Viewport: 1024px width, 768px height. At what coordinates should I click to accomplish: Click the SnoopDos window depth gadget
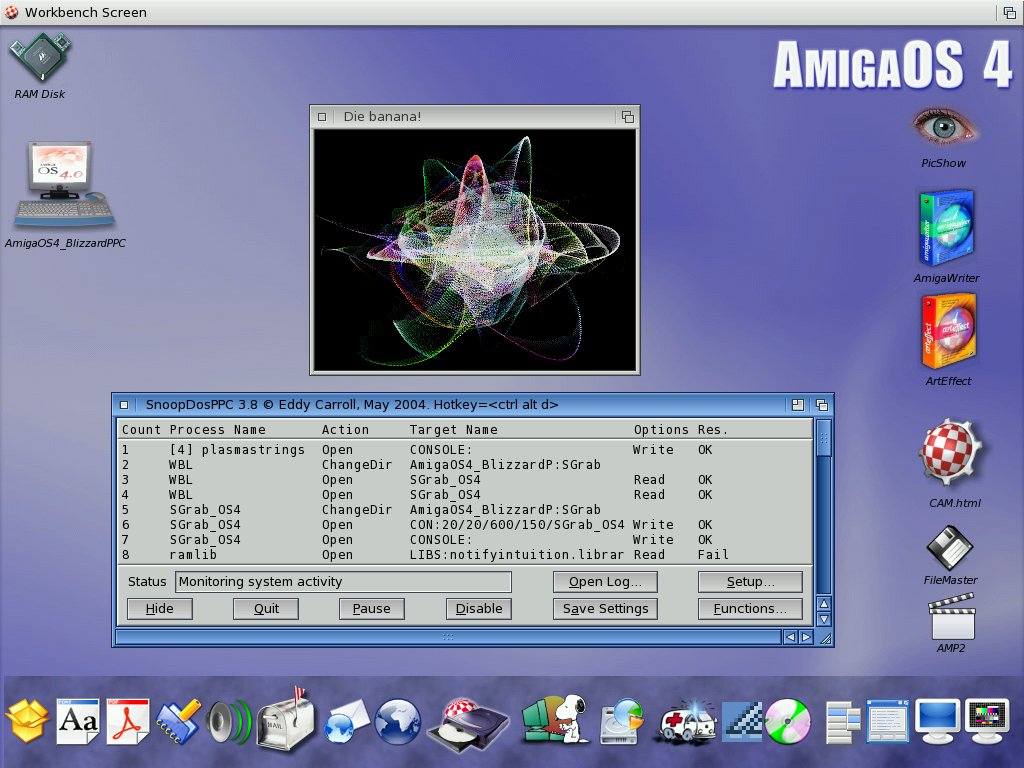pos(822,405)
